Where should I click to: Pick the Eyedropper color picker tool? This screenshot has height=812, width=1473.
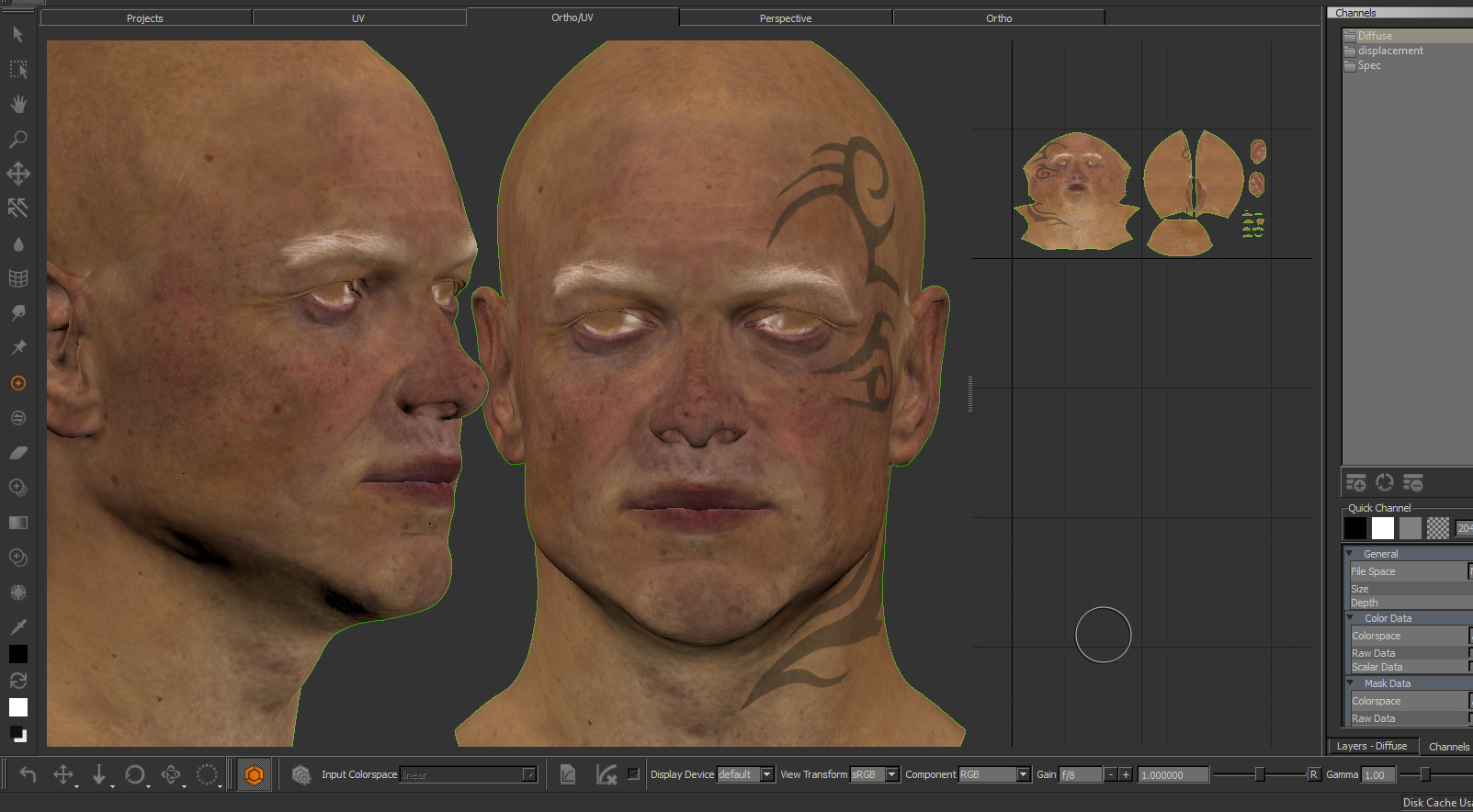[x=17, y=626]
